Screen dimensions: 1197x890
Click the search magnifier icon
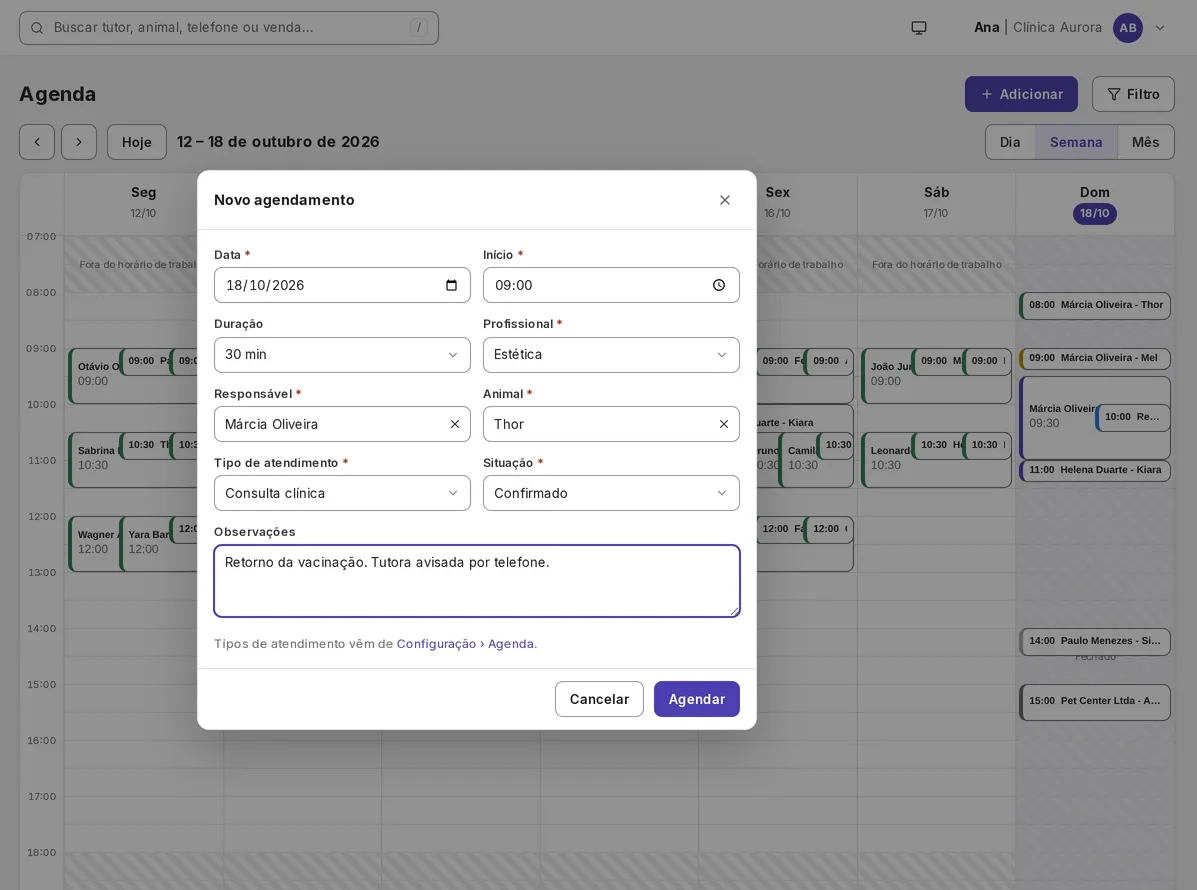37,28
